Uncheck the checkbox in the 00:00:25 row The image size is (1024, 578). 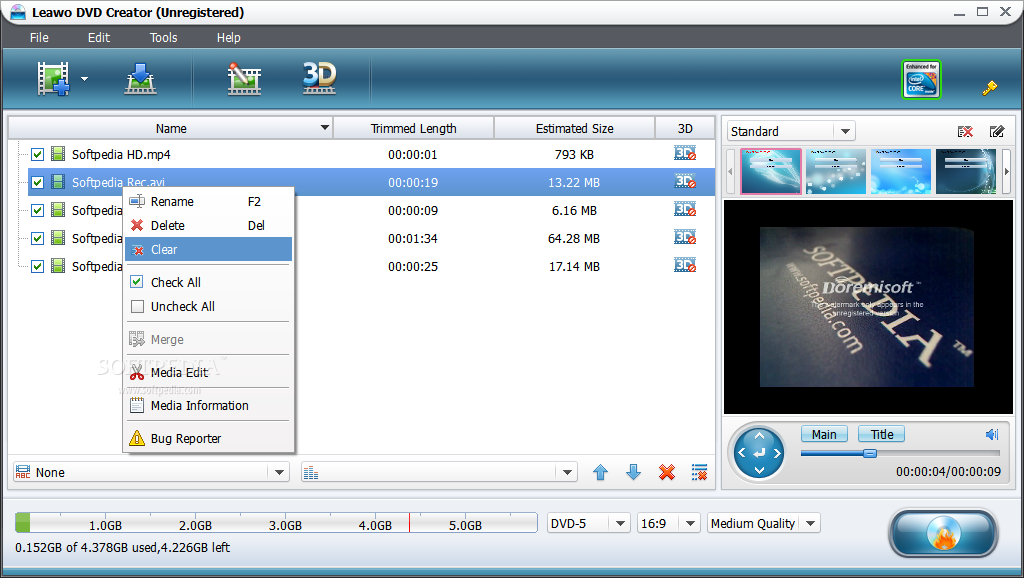tap(37, 266)
